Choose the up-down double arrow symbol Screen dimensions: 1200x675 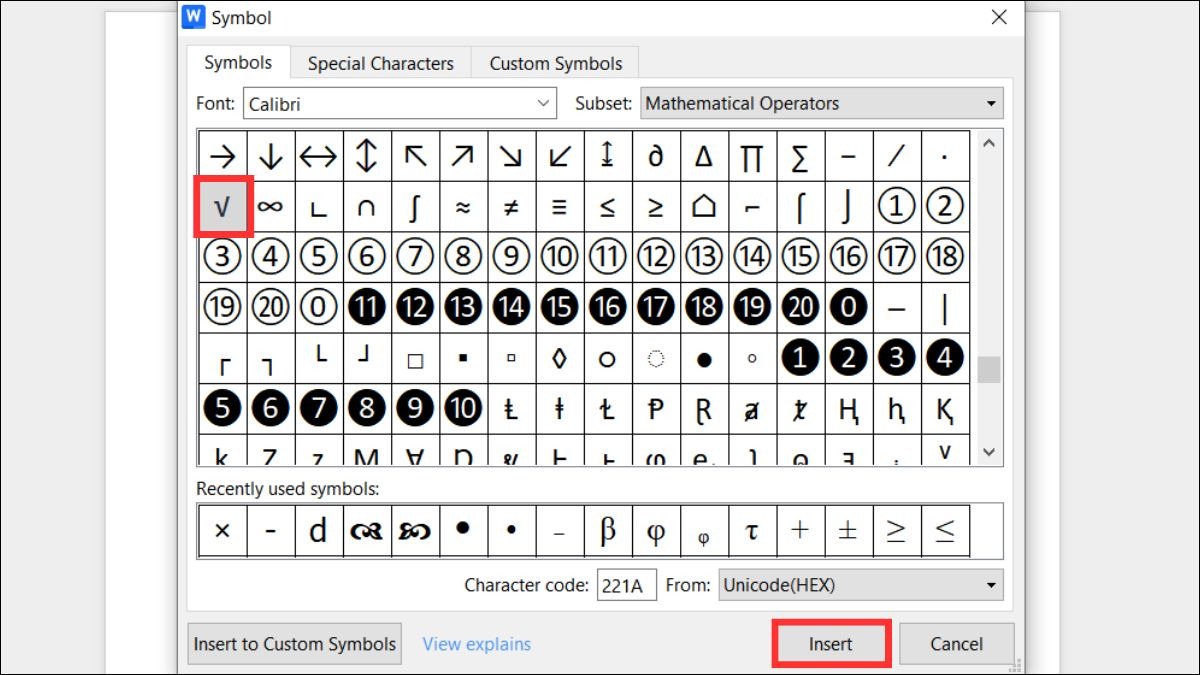tap(366, 156)
